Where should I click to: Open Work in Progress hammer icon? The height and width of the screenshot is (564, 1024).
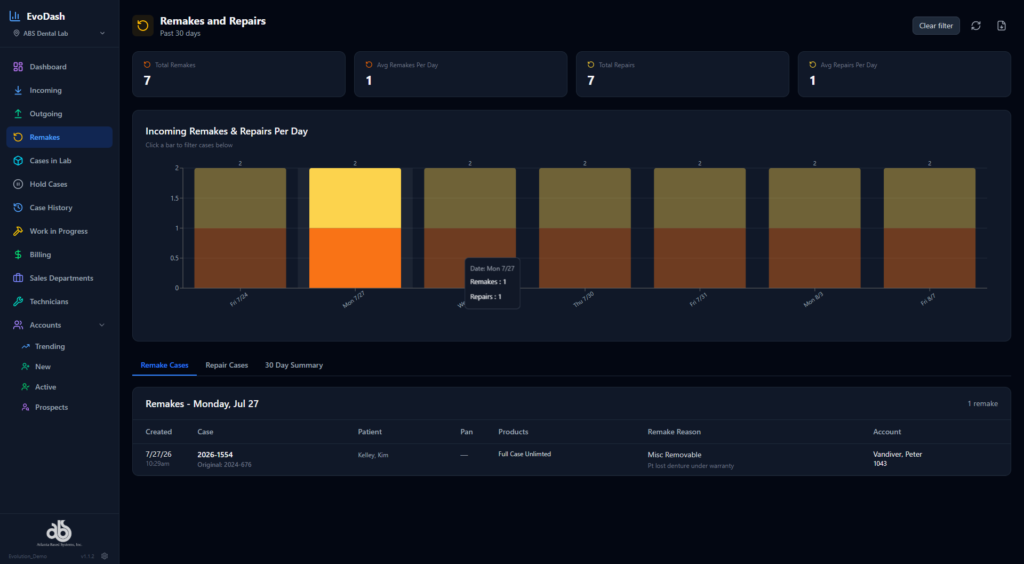pyautogui.click(x=18, y=231)
